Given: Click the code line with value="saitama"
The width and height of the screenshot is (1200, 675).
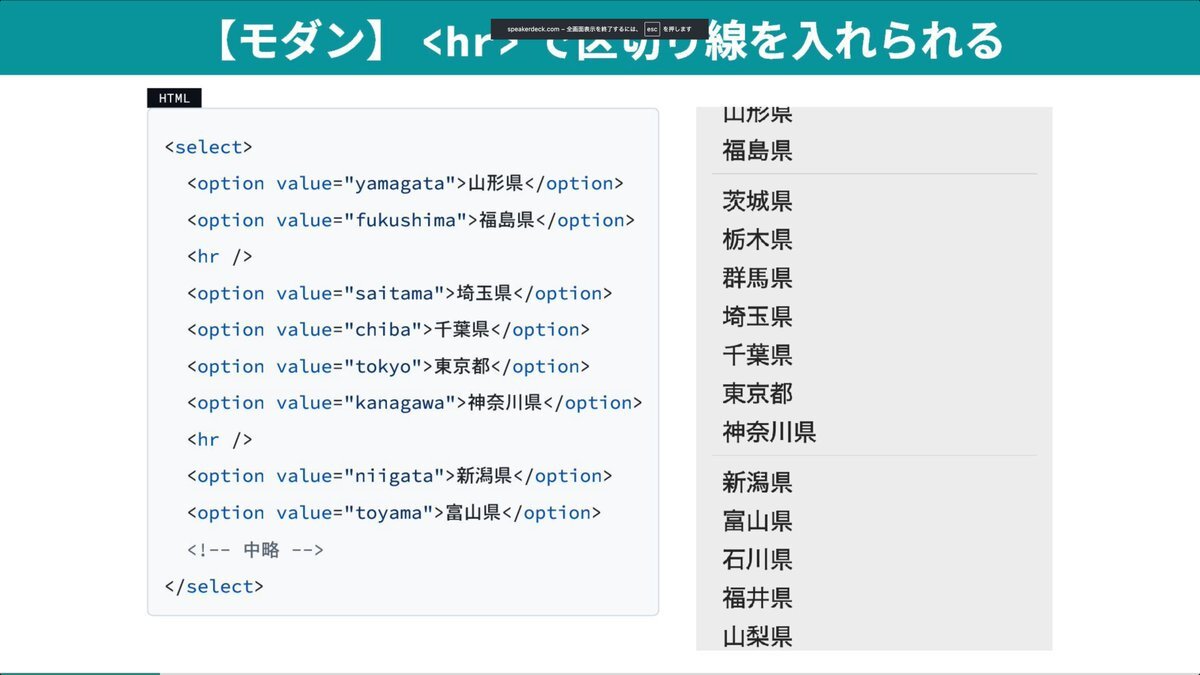Looking at the screenshot, I should [399, 293].
